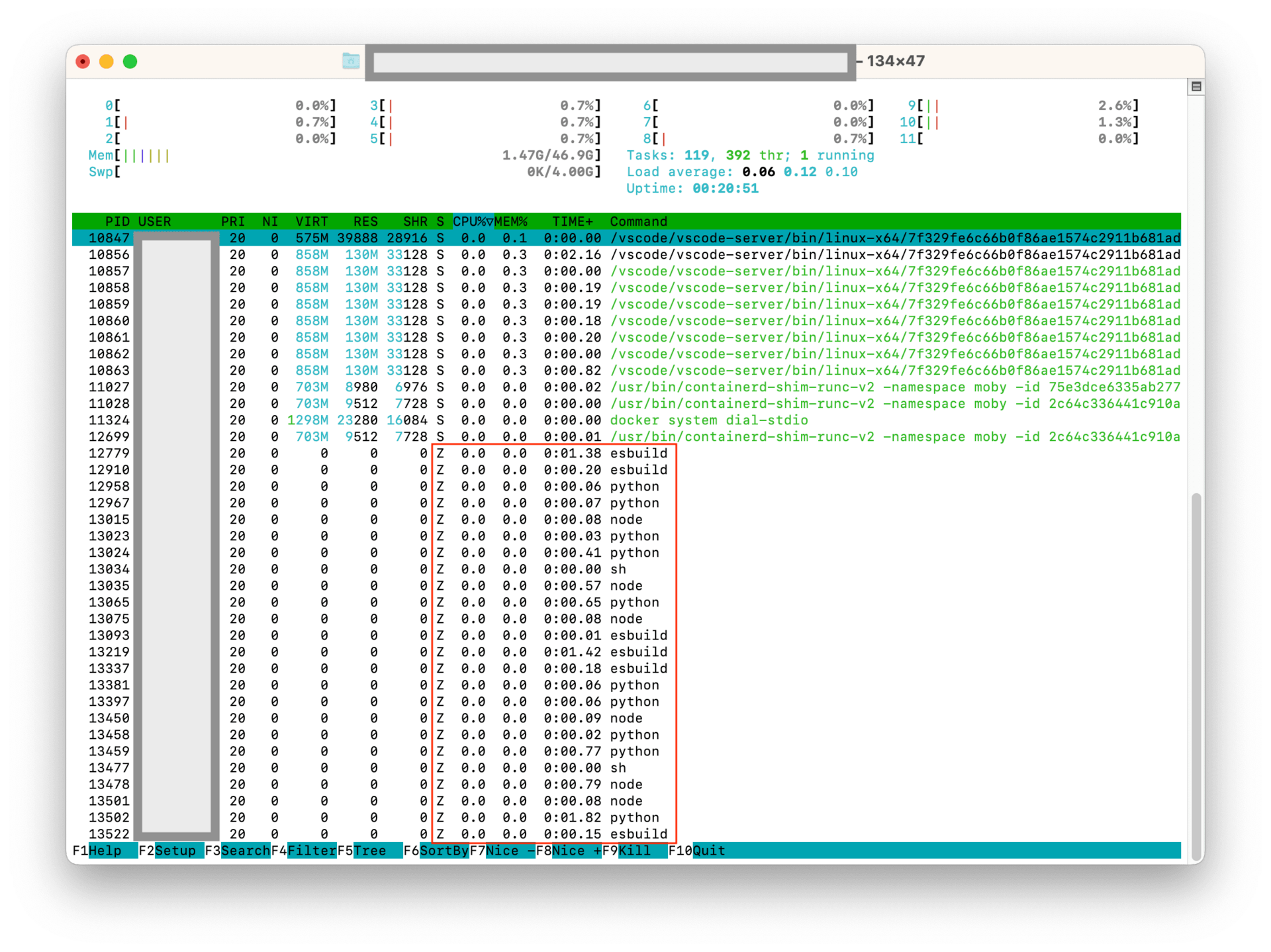Click F10 Quit in the function bar

(x=708, y=851)
